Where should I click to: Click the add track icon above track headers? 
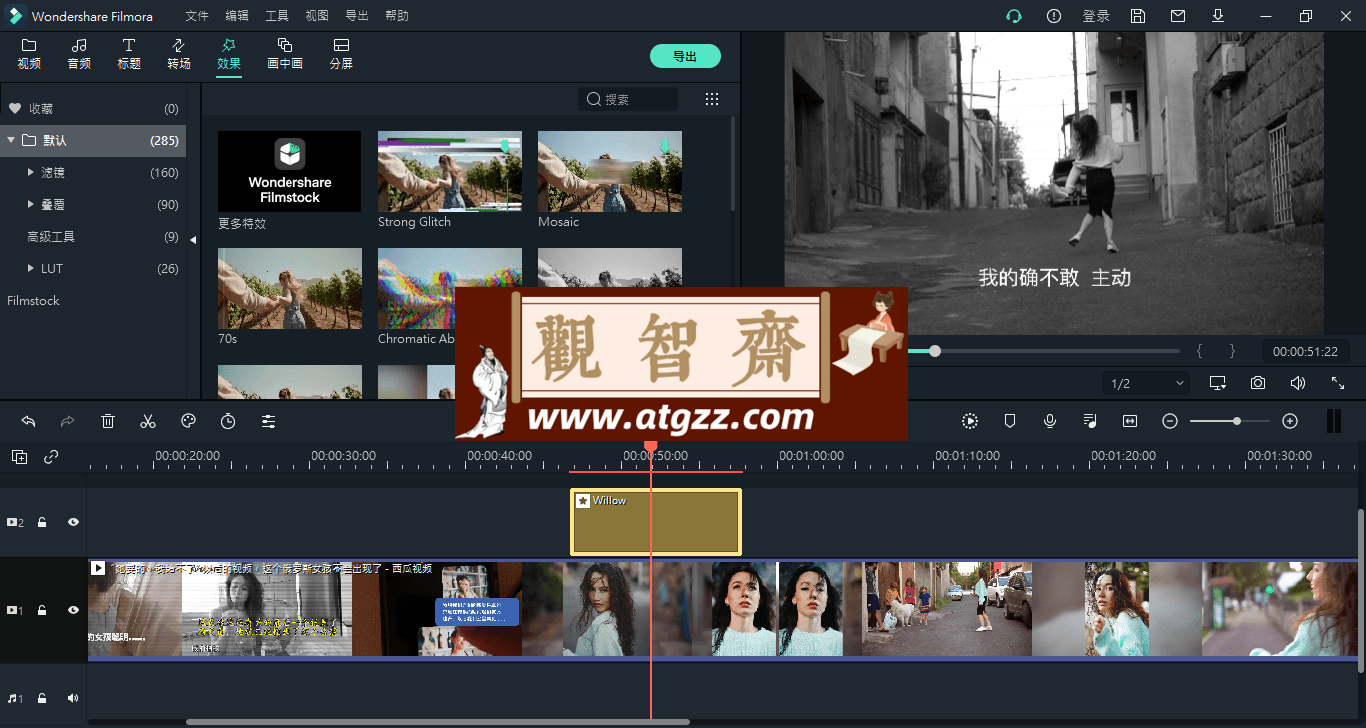20,457
